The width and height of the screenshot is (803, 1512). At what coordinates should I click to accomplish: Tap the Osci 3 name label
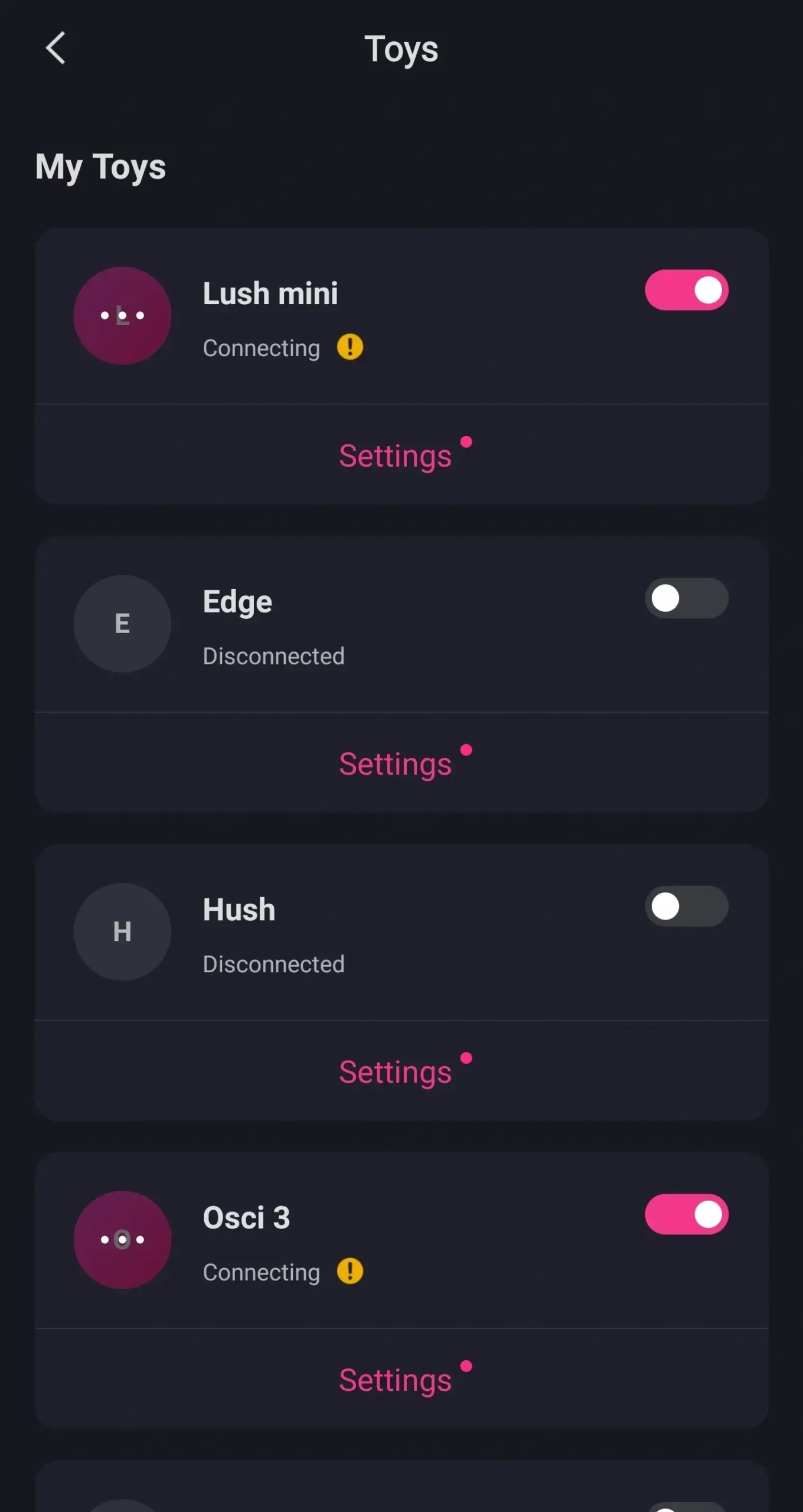tap(246, 1218)
